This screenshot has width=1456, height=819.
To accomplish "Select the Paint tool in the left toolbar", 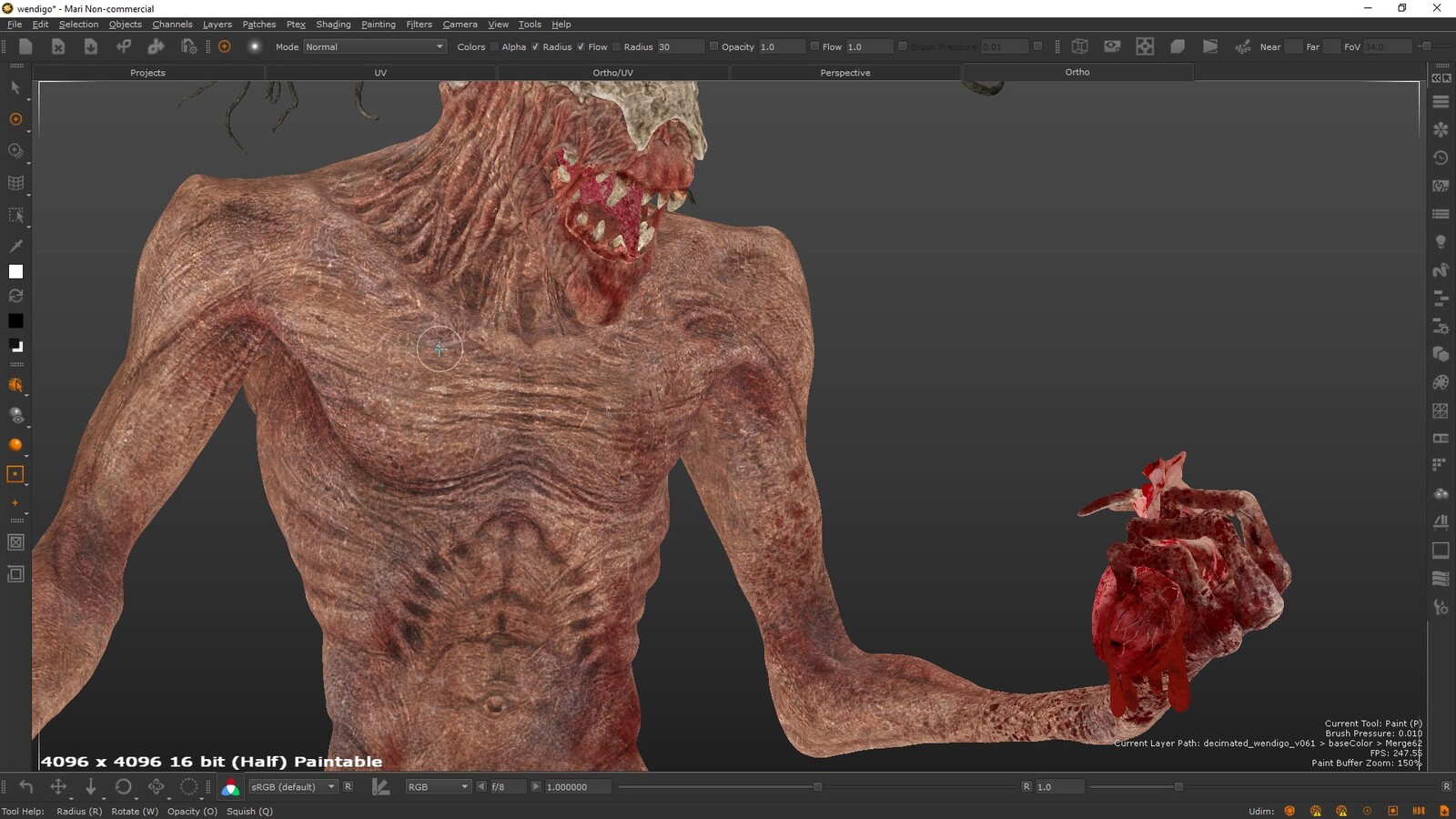I will (x=15, y=119).
